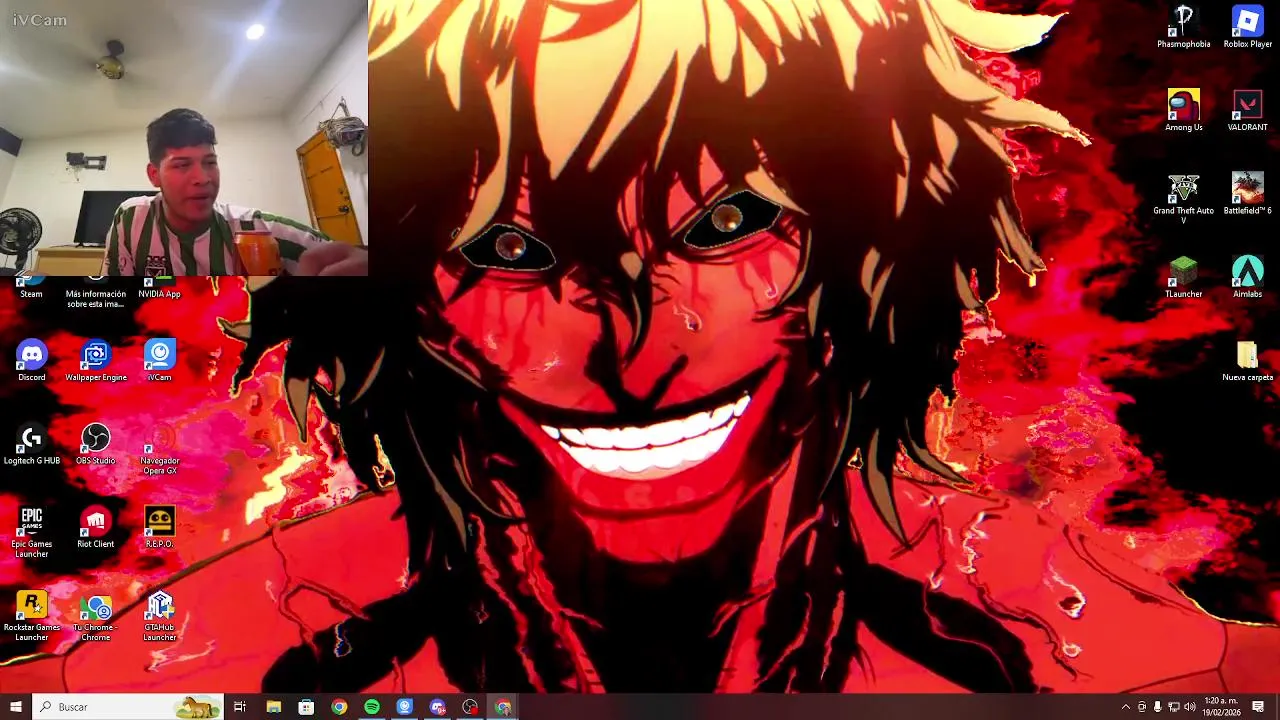Image resolution: width=1280 pixels, height=720 pixels.
Task: Open File Explorer from the taskbar
Action: pyautogui.click(x=274, y=707)
